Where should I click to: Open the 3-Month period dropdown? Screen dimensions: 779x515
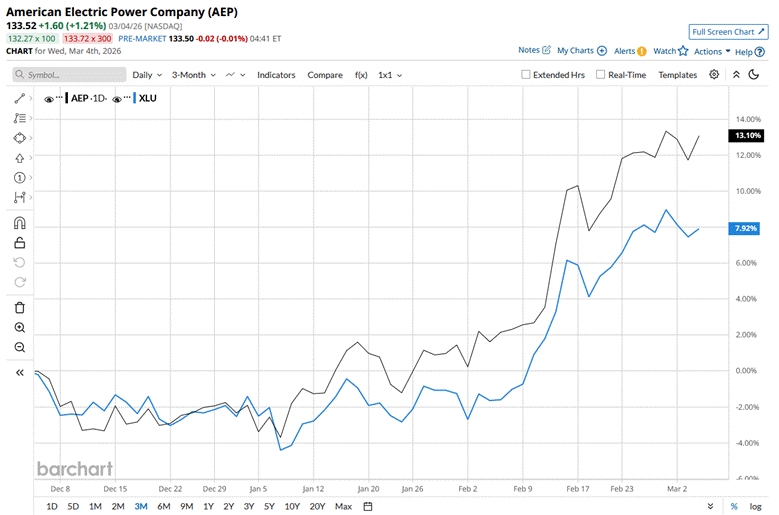(x=194, y=75)
